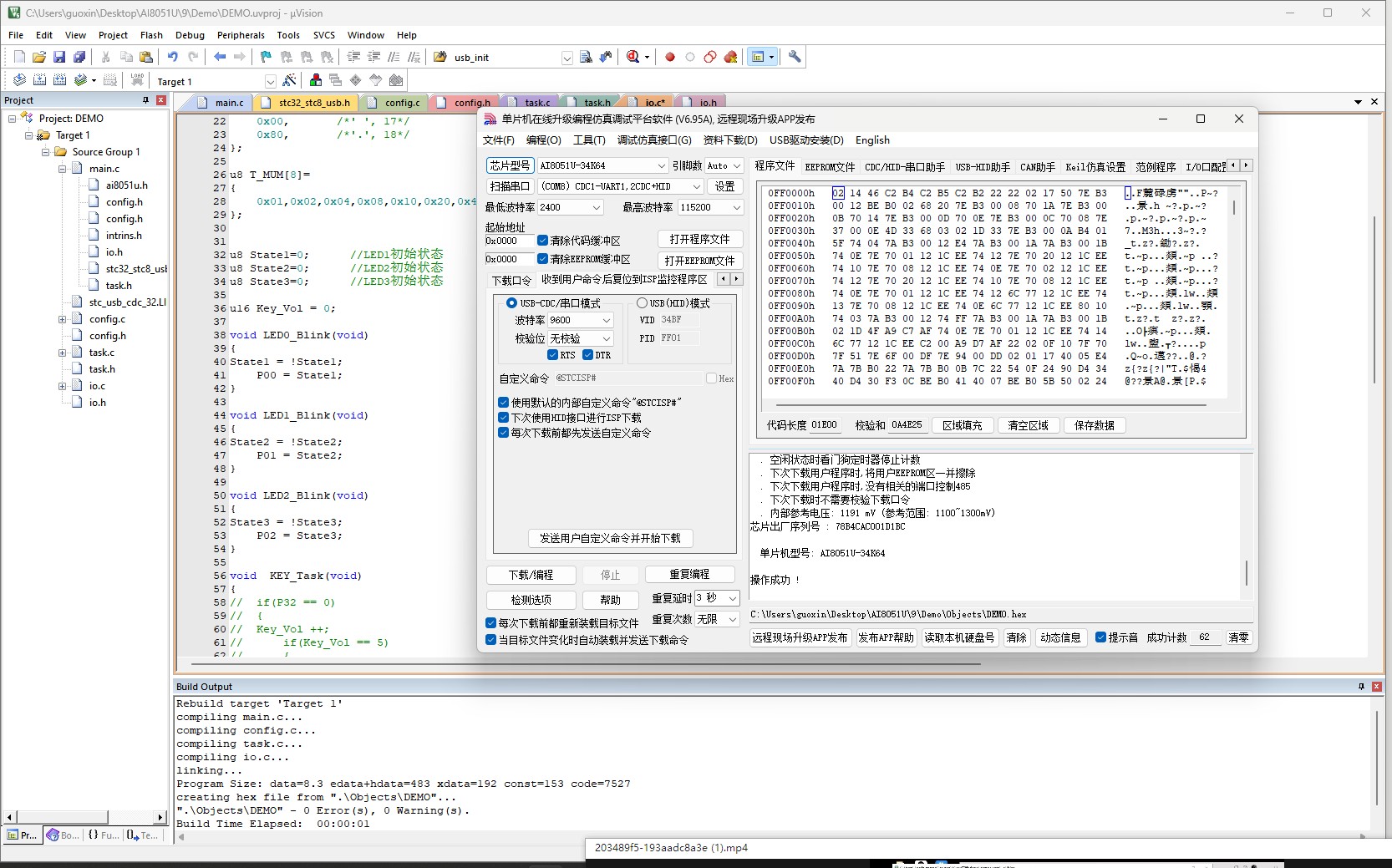
Task: Click the code start address 0x0000 field
Action: click(x=508, y=241)
